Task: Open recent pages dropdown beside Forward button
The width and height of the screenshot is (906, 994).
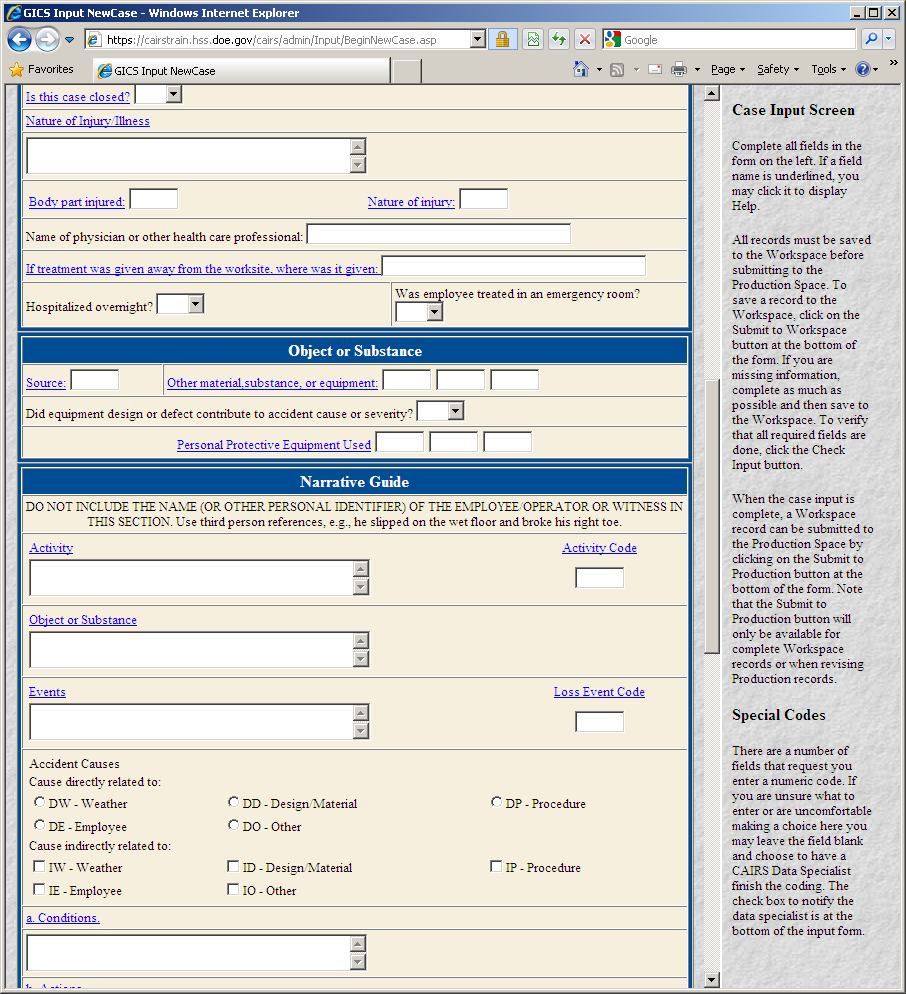Action: 69,40
